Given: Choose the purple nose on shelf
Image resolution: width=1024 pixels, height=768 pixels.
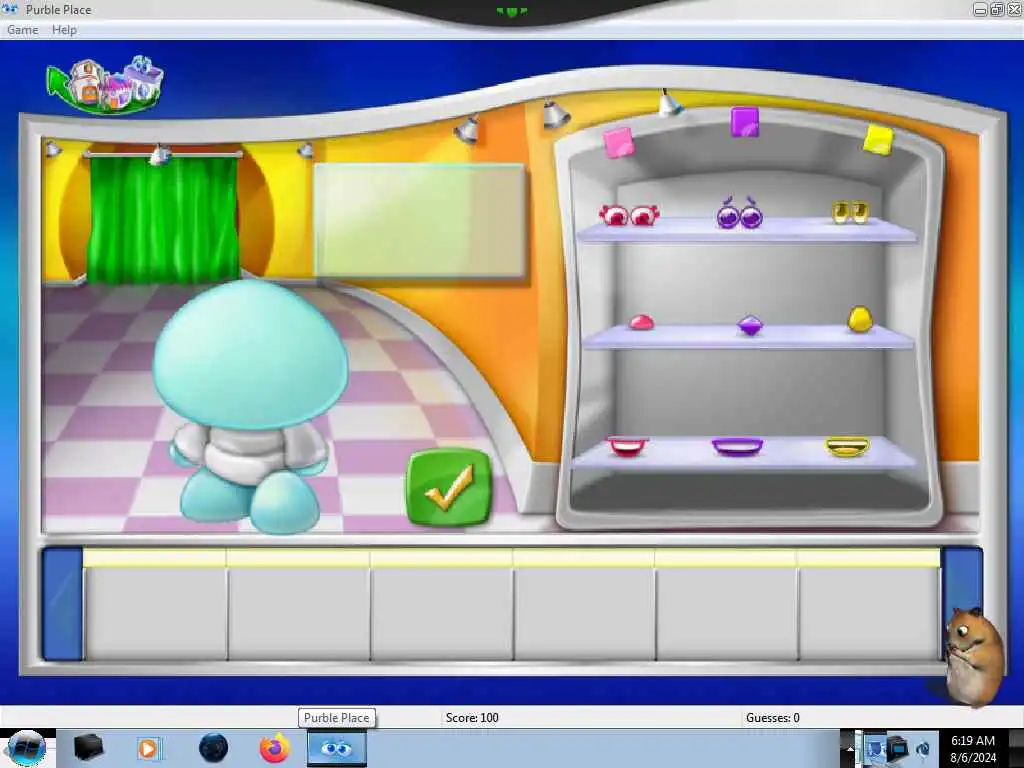Looking at the screenshot, I should tap(750, 325).
